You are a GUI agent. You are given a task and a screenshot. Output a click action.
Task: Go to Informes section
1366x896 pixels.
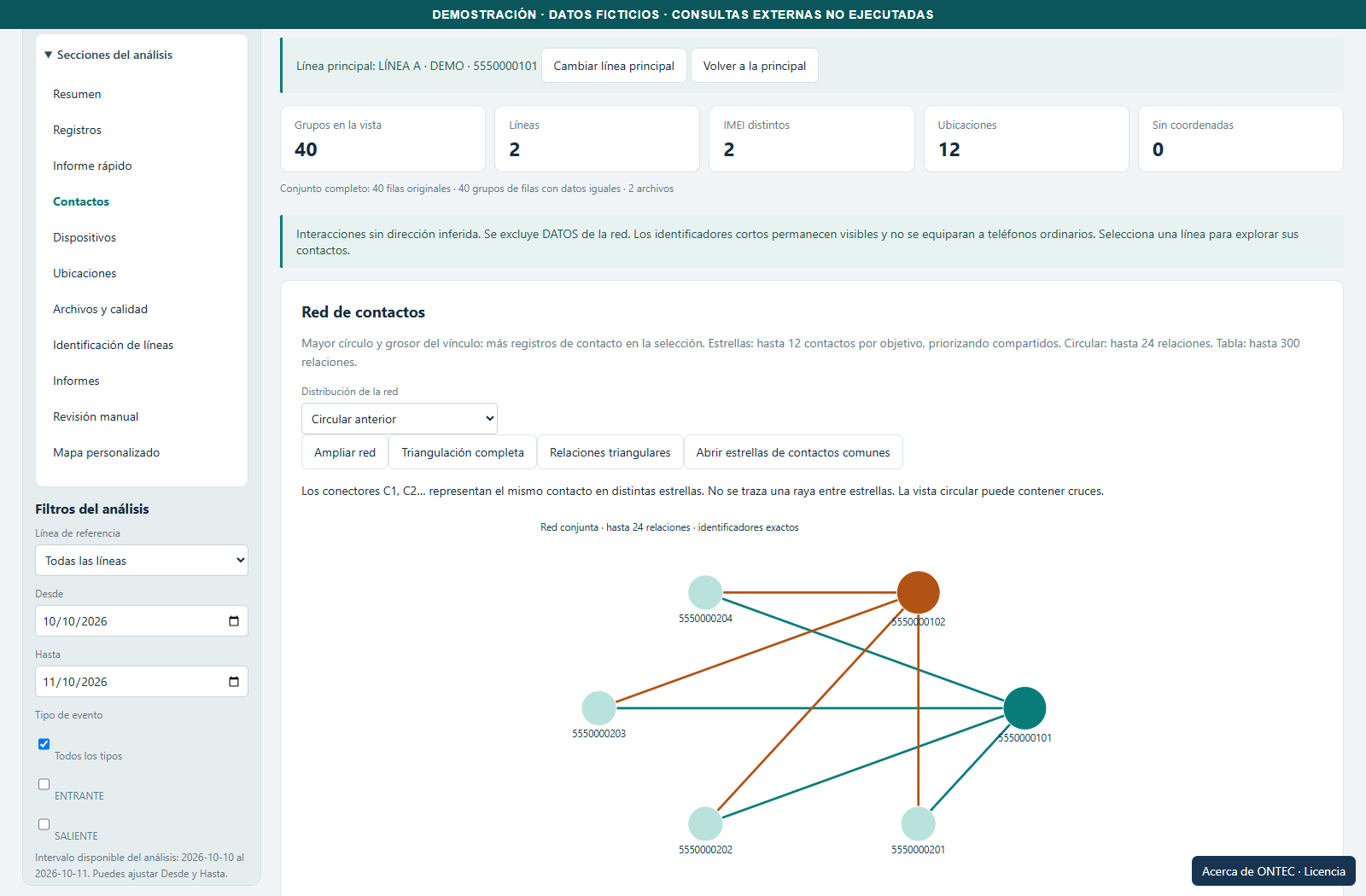point(76,381)
